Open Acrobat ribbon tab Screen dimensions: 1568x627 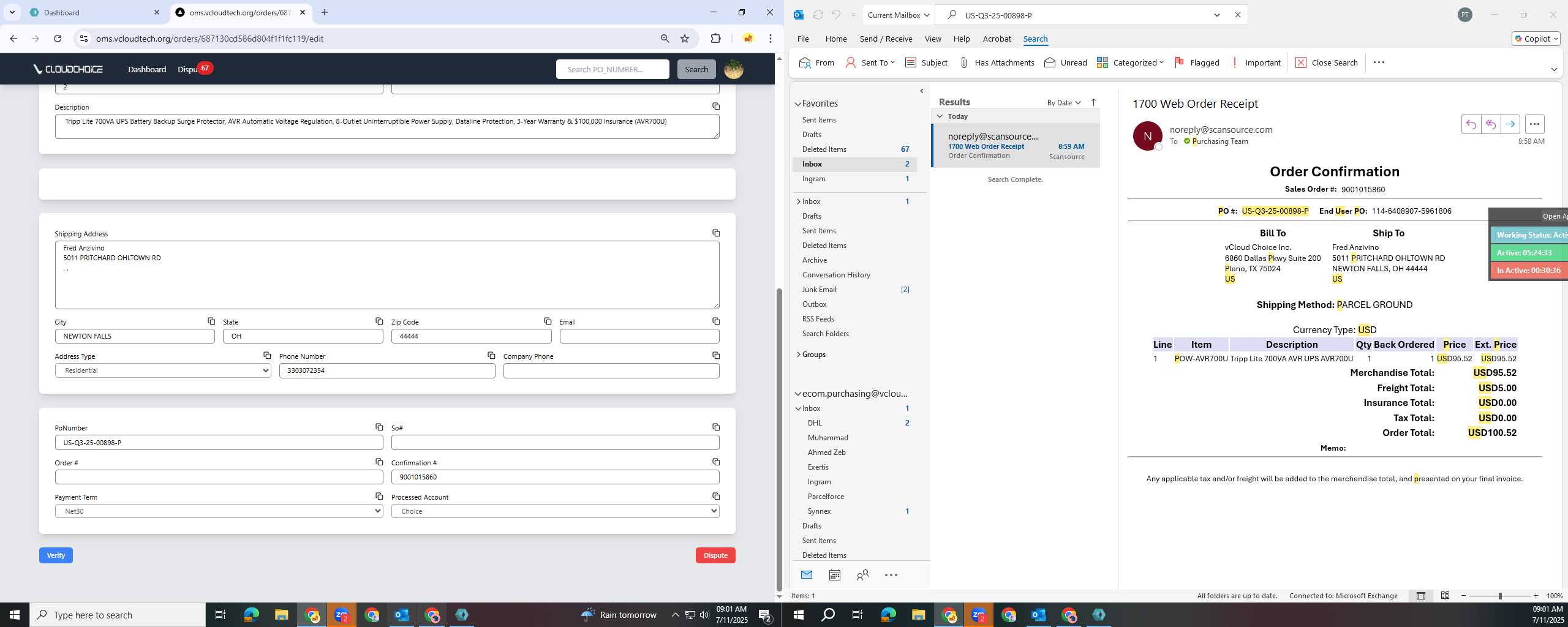[997, 39]
